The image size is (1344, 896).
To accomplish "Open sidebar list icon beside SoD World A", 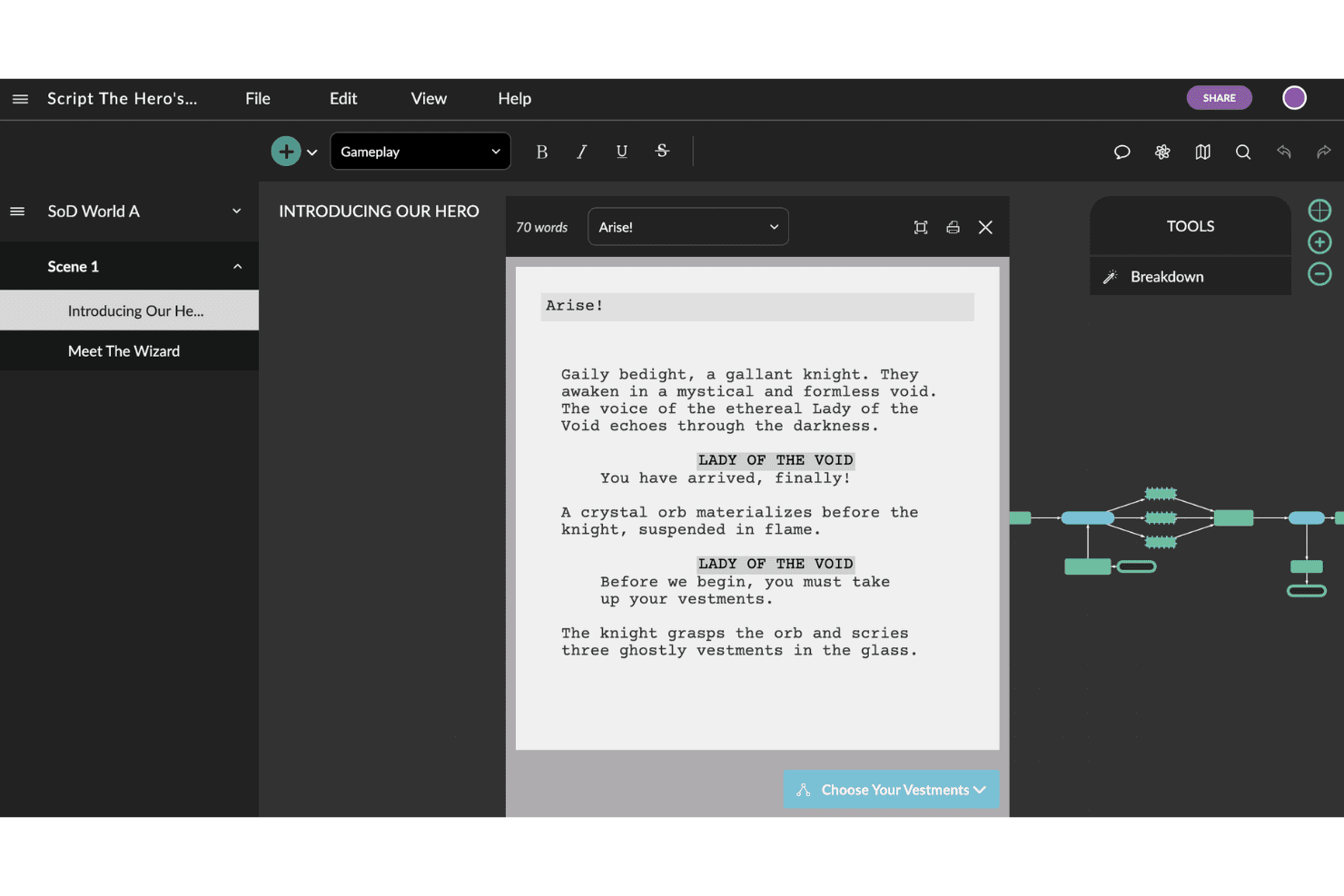I will [17, 212].
